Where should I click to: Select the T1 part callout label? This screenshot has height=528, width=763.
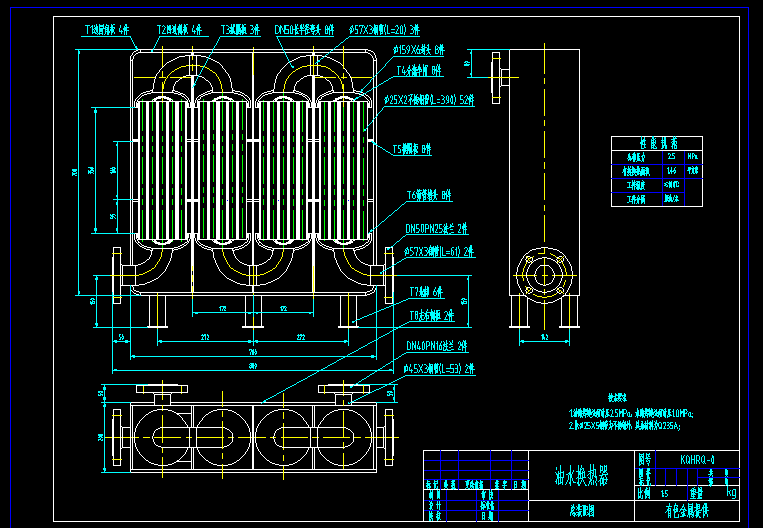pos(108,30)
